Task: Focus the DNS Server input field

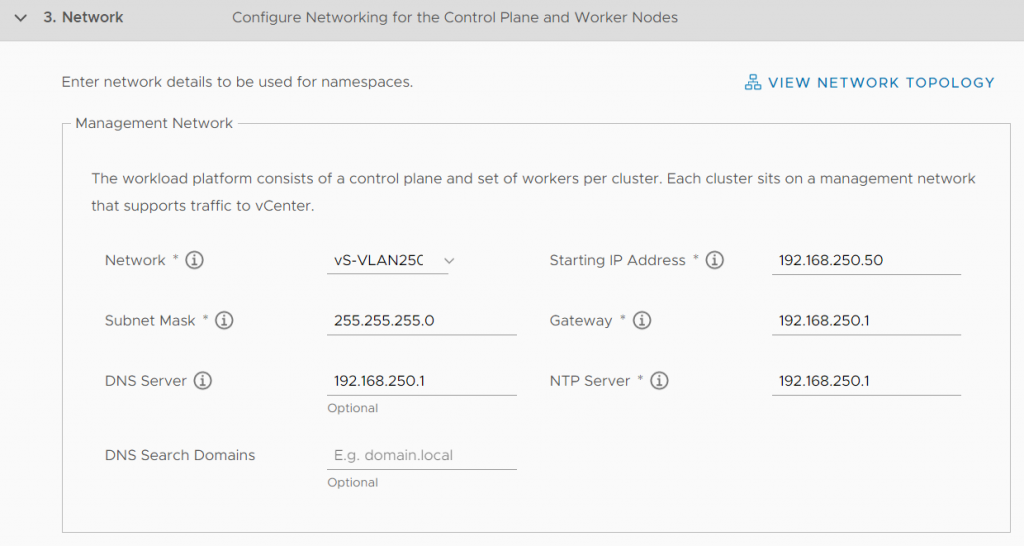Action: [421, 381]
